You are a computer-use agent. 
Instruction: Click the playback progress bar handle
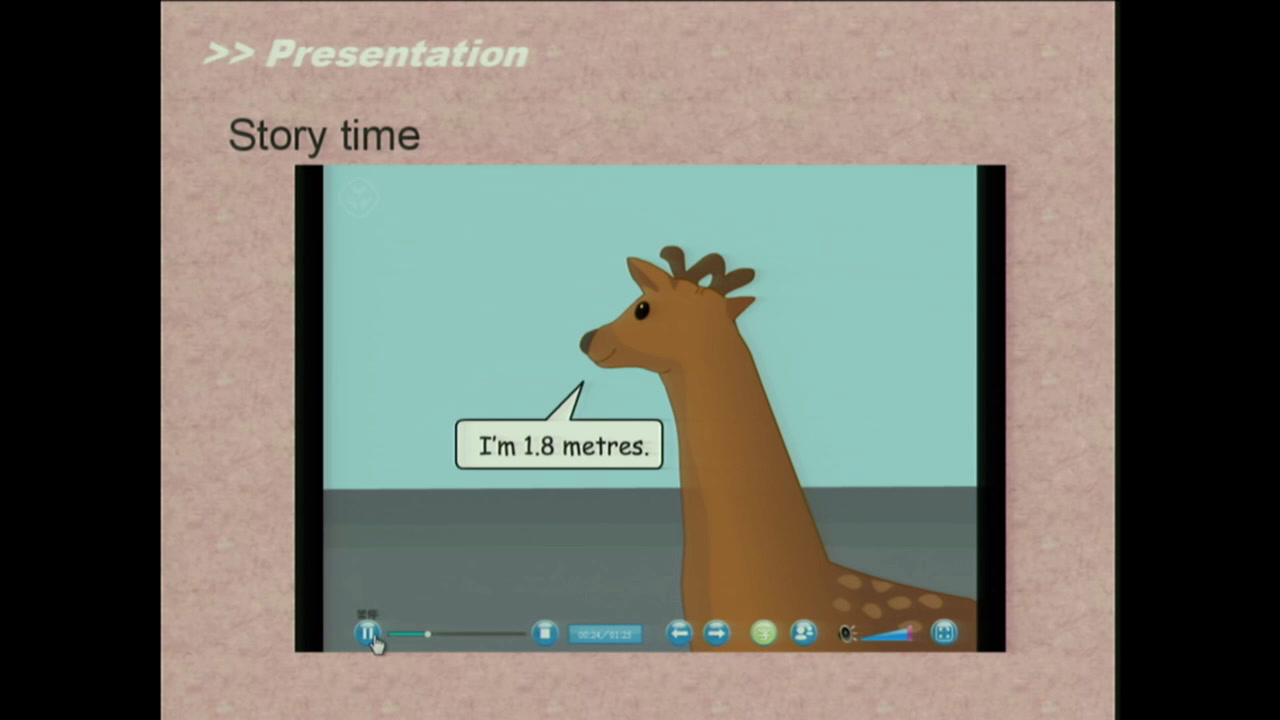coord(427,633)
